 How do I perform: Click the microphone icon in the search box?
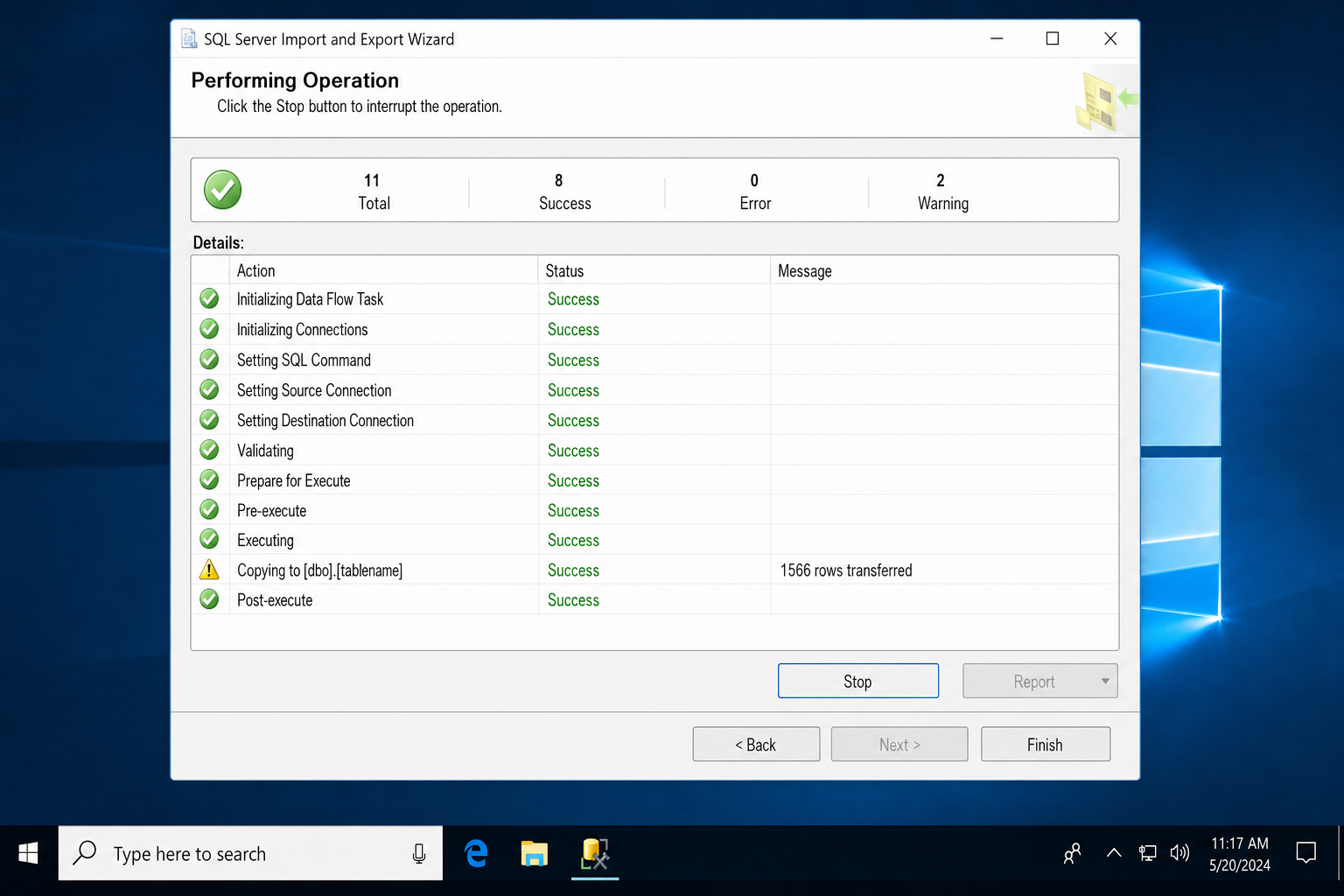click(419, 854)
